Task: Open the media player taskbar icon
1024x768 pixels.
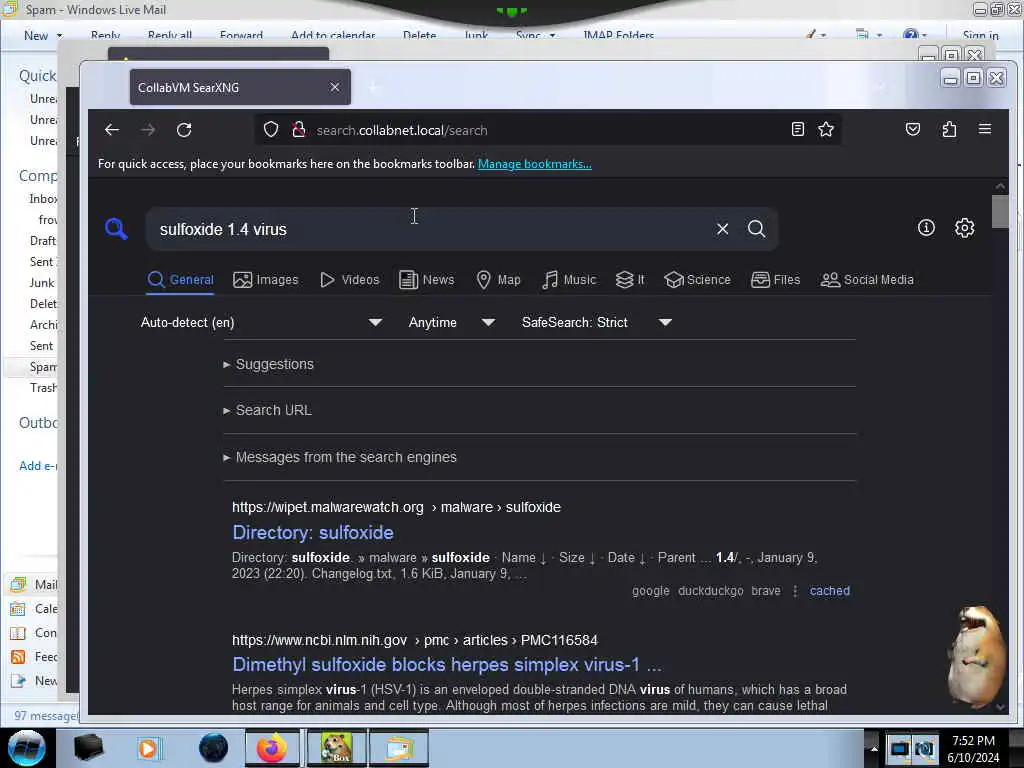Action: coord(148,748)
